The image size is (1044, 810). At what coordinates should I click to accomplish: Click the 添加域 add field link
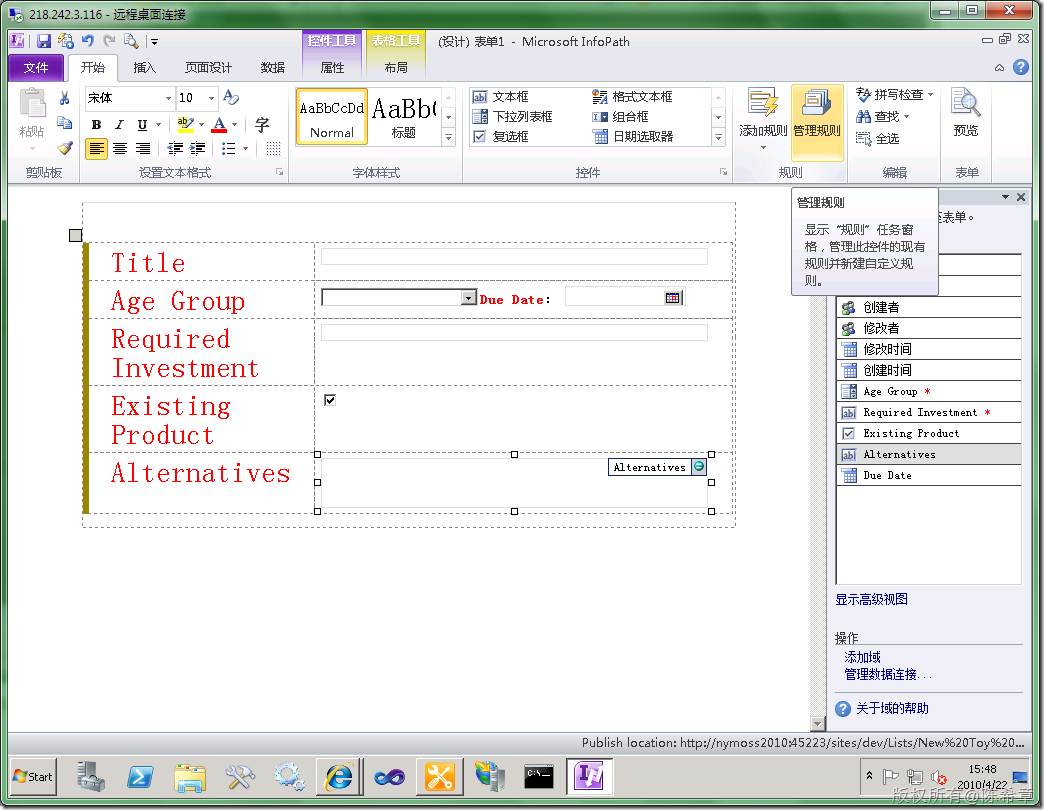tap(862, 657)
